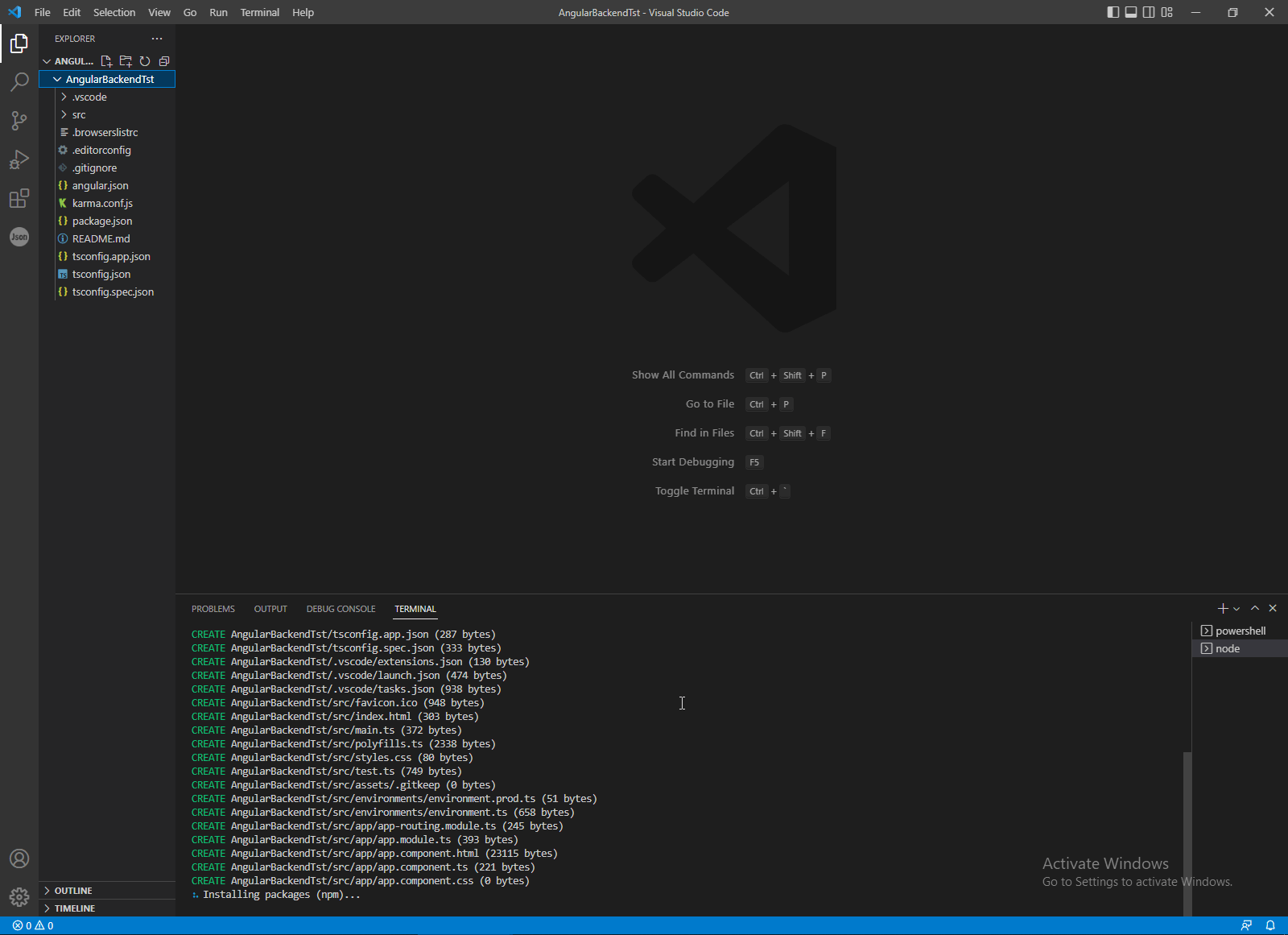The height and width of the screenshot is (935, 1288).
Task: Toggle the panel visibility
Action: [x=1130, y=12]
